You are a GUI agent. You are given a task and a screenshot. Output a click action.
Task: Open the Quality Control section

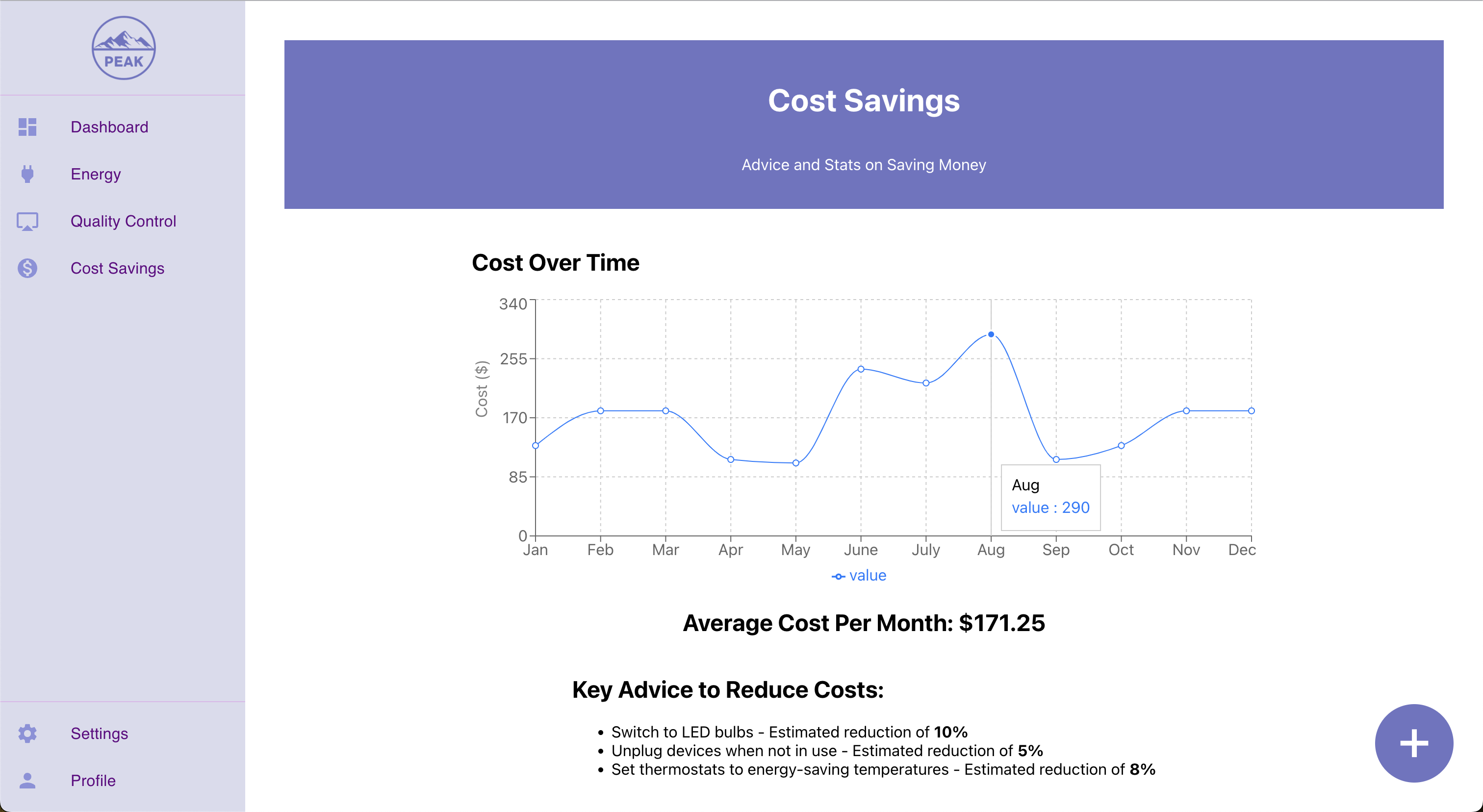pos(123,221)
